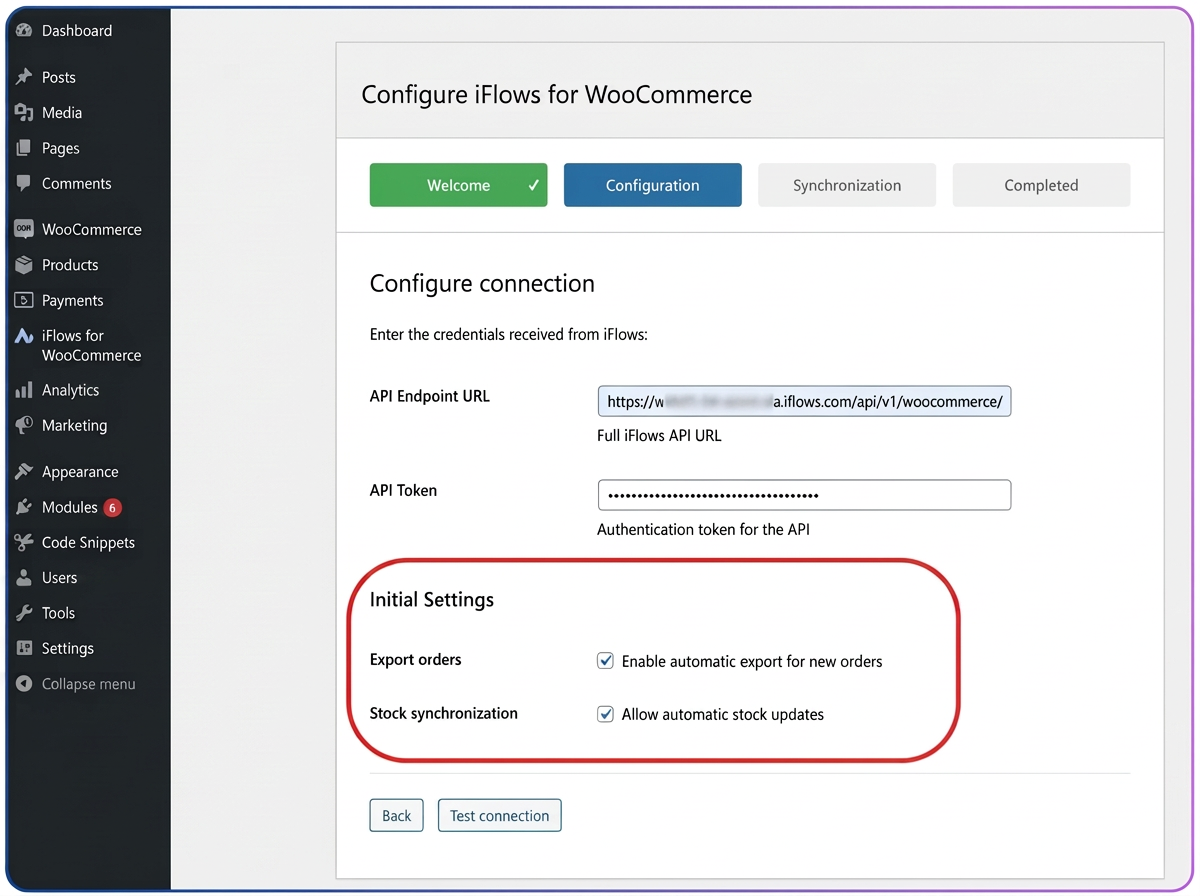Select the Welcome step tab
Screen dimensions: 1200x896
tap(458, 185)
